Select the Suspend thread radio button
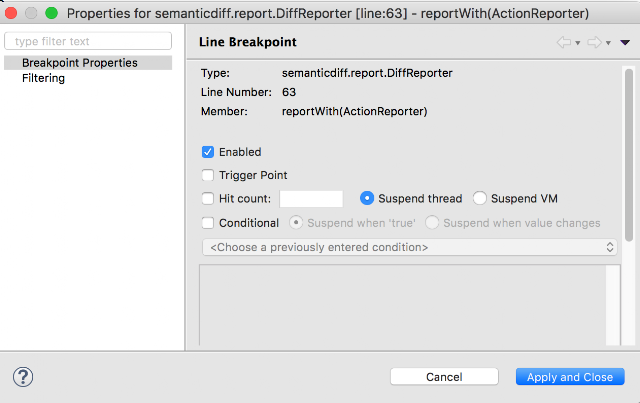The image size is (640, 403). (367, 198)
